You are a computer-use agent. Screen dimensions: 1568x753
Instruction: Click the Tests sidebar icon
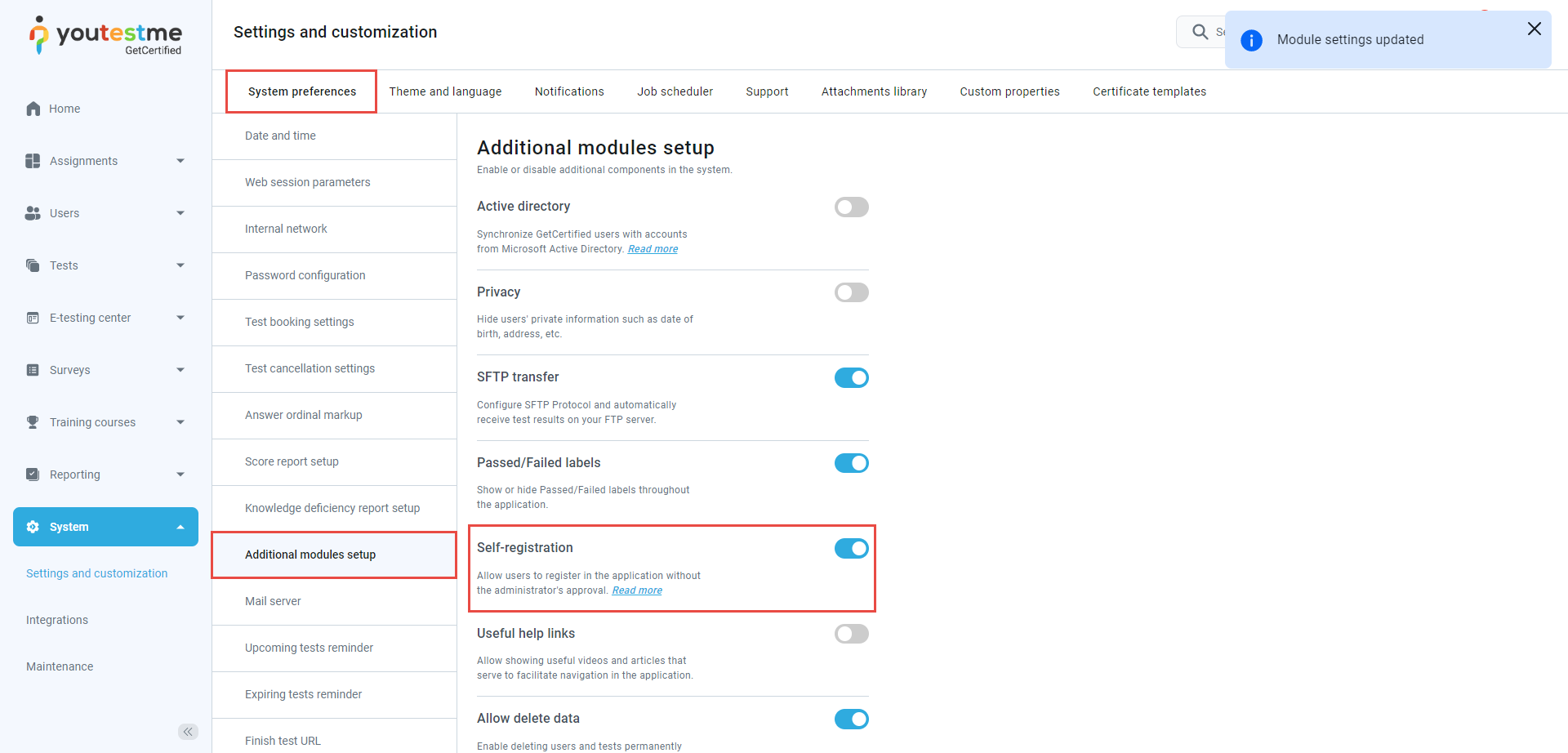click(33, 265)
